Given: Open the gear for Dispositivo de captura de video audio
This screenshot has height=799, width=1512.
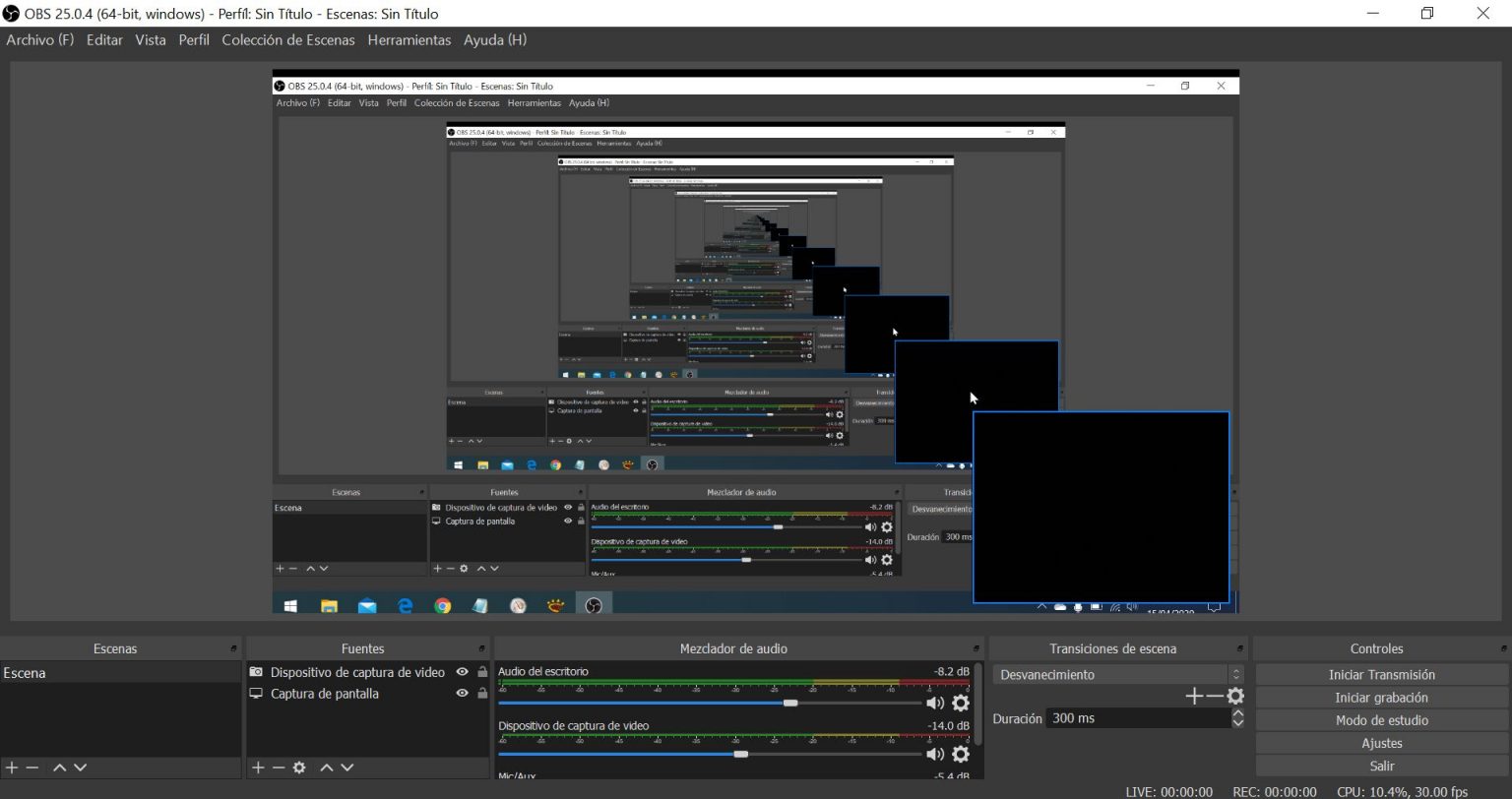Looking at the screenshot, I should [961, 754].
